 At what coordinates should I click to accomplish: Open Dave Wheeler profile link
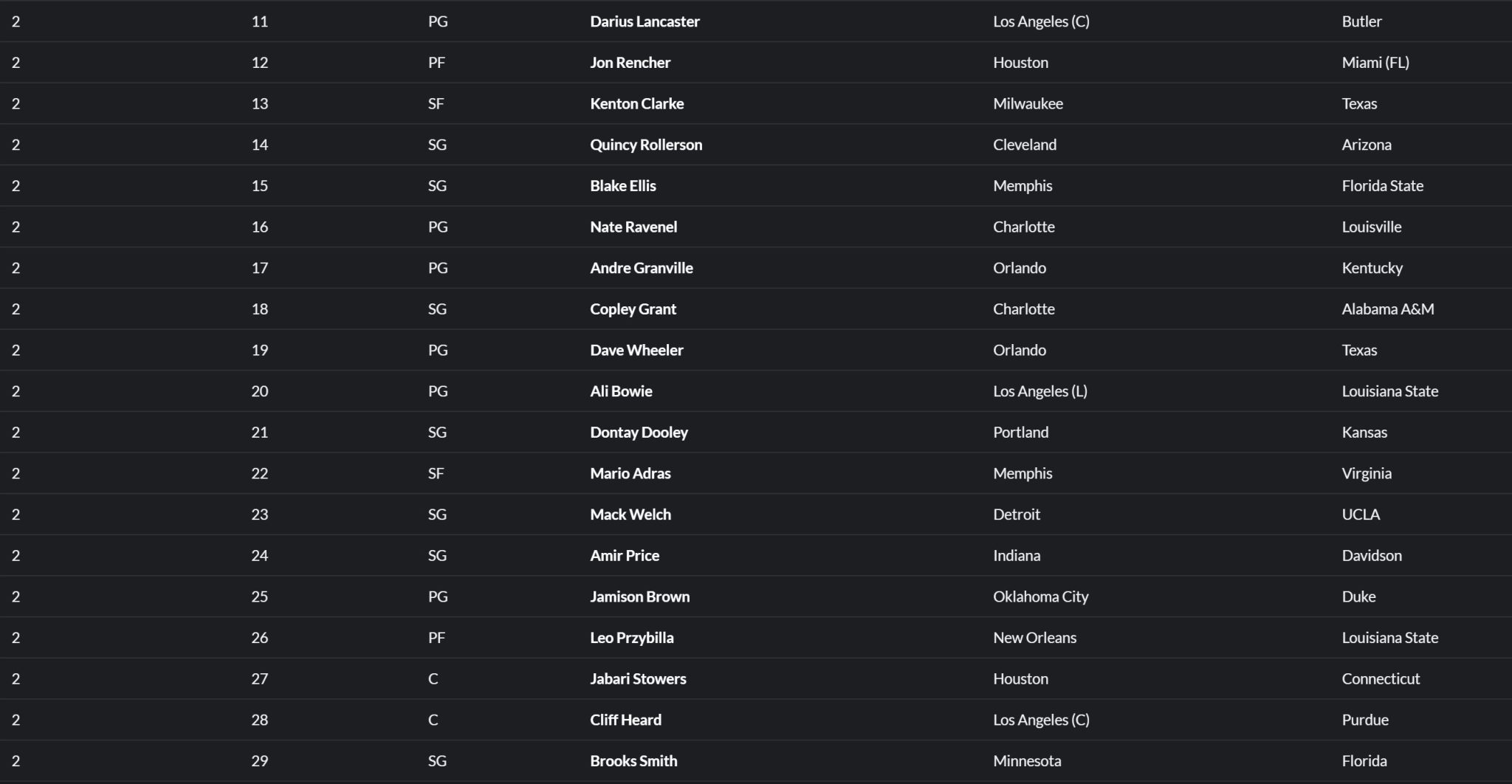[x=636, y=351]
